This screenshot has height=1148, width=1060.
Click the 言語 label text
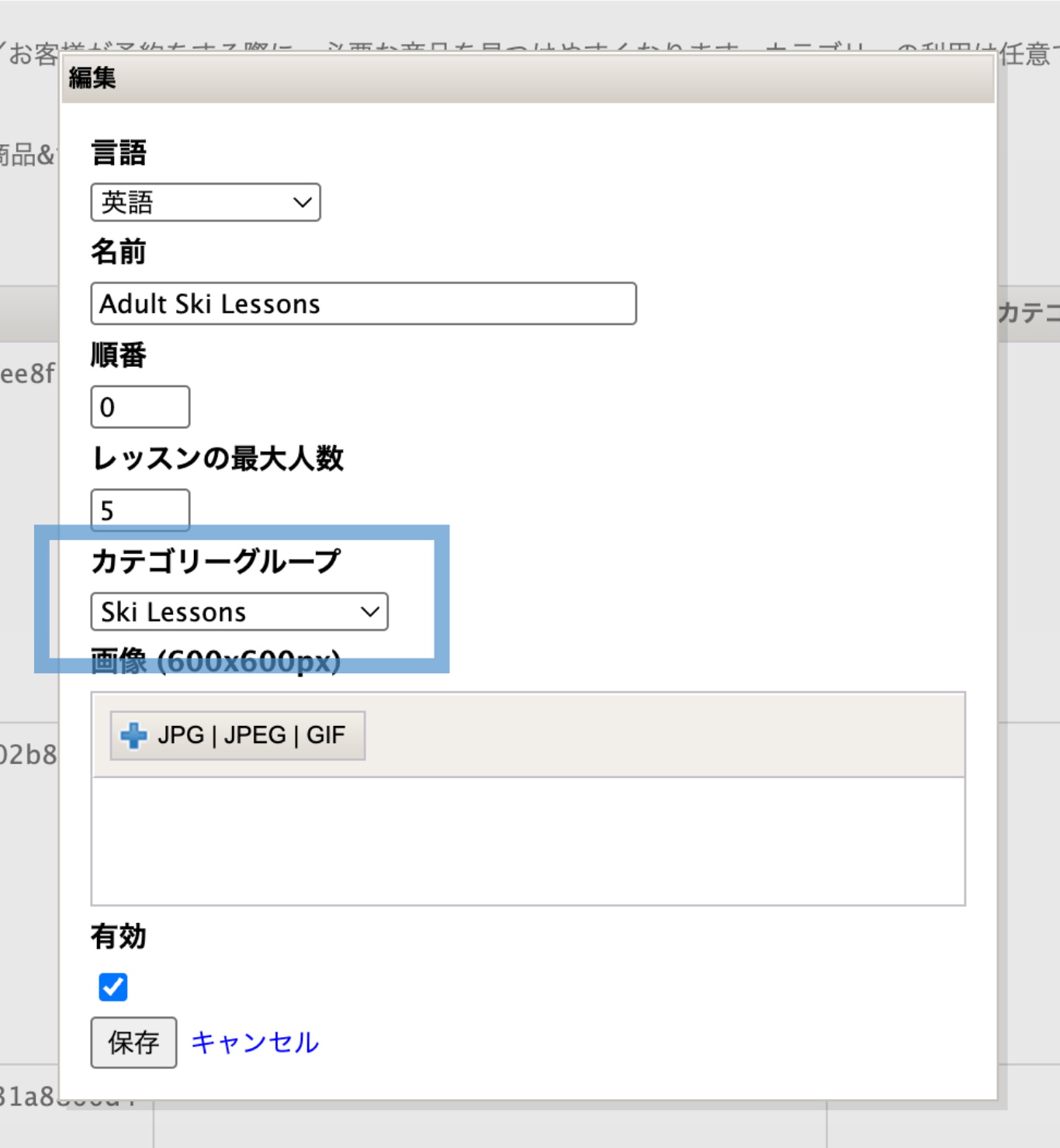click(119, 152)
